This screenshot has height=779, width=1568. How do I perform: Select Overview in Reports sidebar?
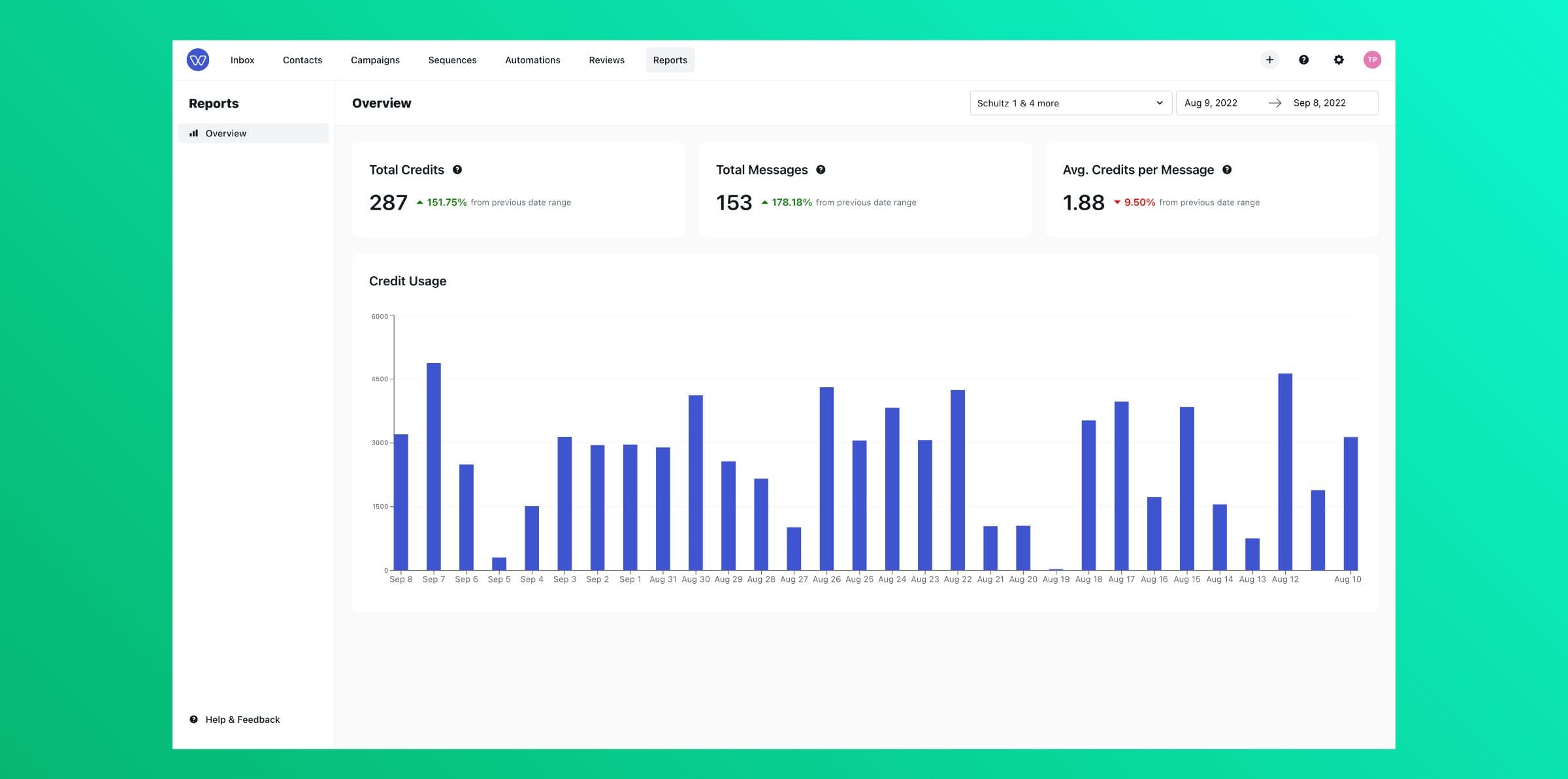click(x=226, y=133)
